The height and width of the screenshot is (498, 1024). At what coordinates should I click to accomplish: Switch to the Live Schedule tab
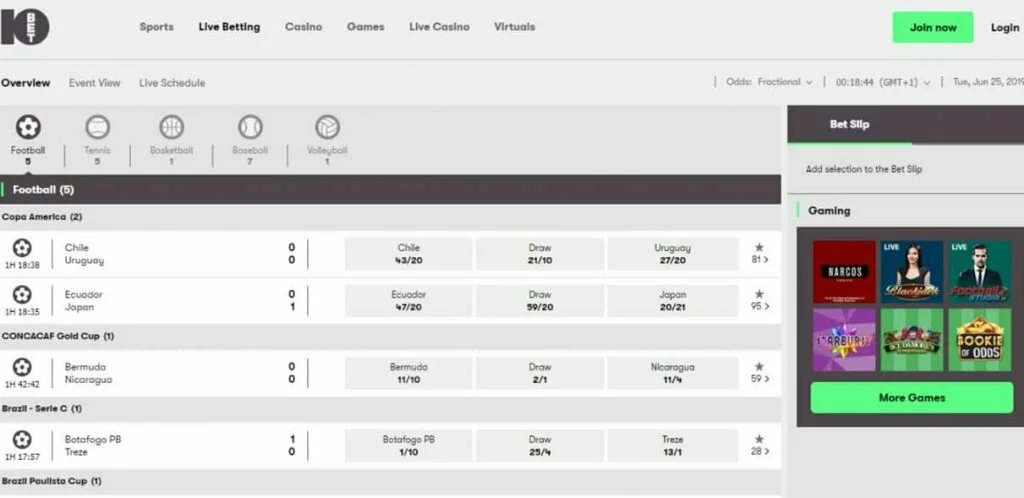(172, 83)
